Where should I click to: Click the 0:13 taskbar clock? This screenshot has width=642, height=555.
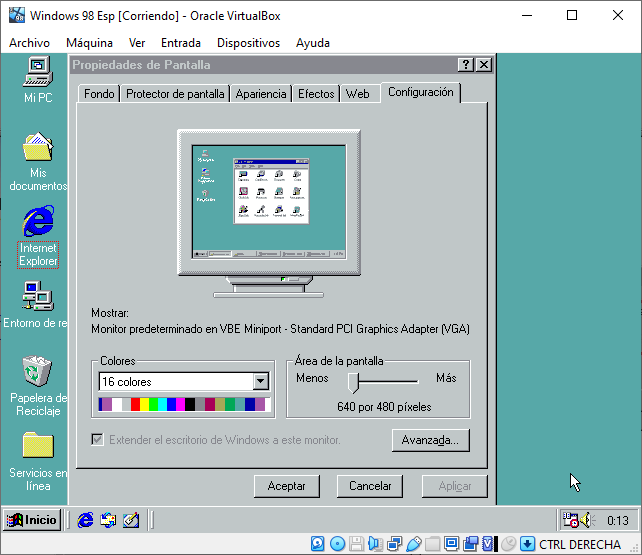(617, 521)
